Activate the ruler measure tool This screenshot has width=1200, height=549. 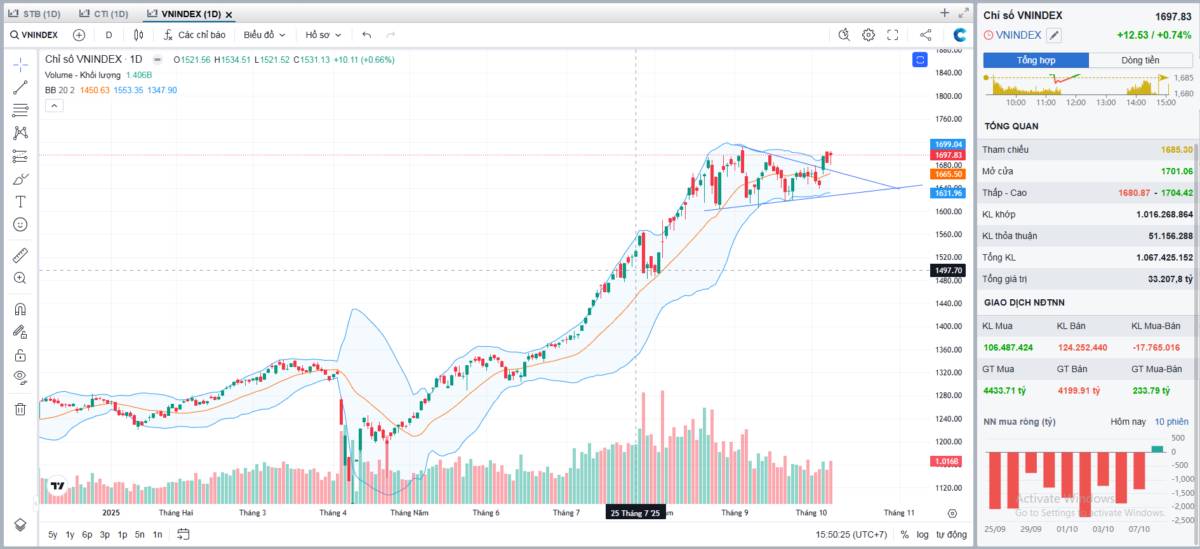pos(20,254)
